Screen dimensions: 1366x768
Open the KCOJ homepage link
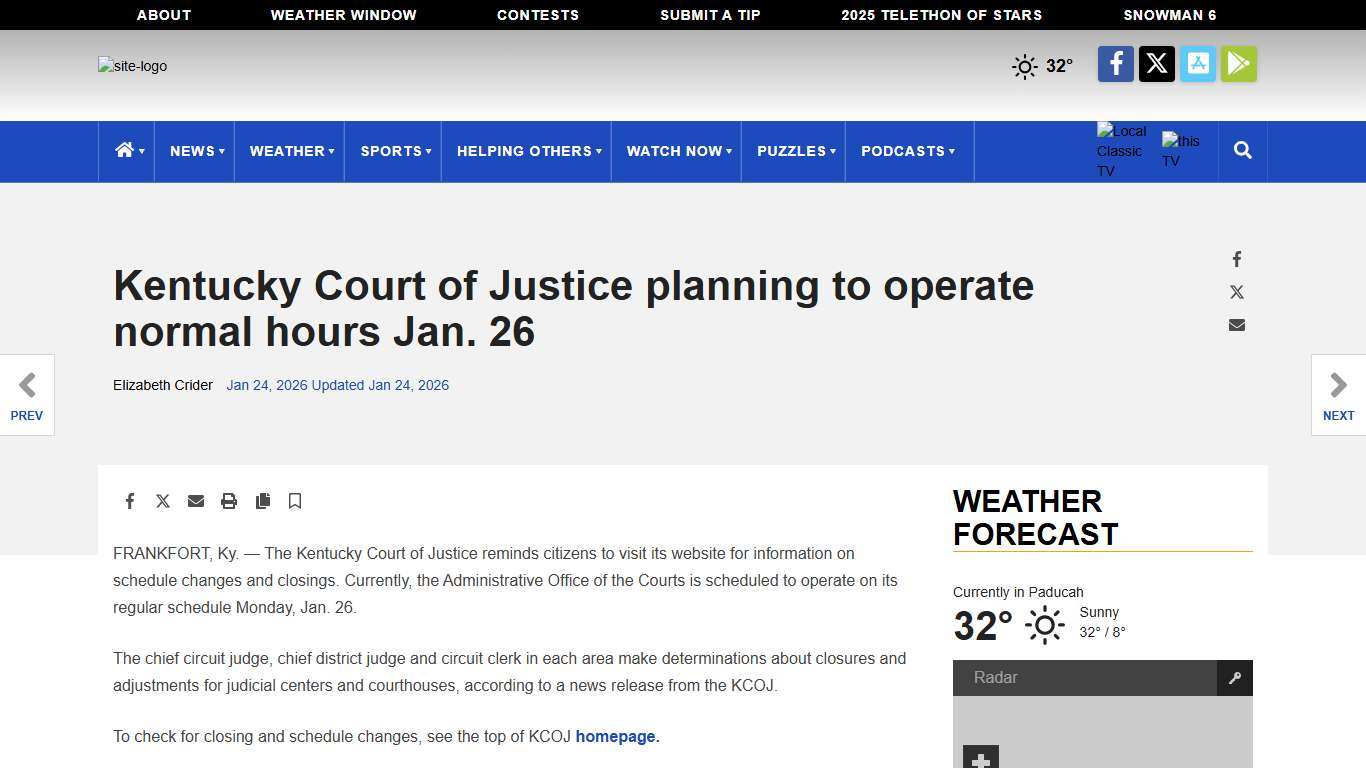click(x=613, y=736)
